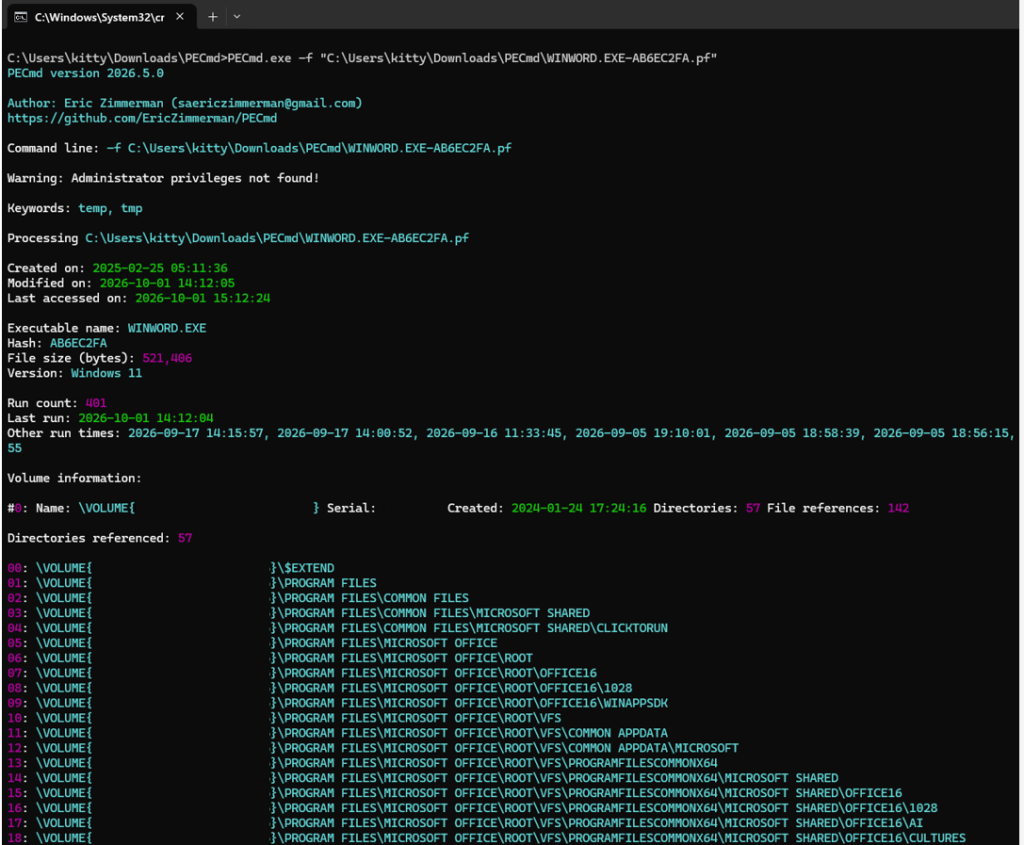Click the Executable name WINWORD.EXE text
1024x845 pixels.
point(167,328)
